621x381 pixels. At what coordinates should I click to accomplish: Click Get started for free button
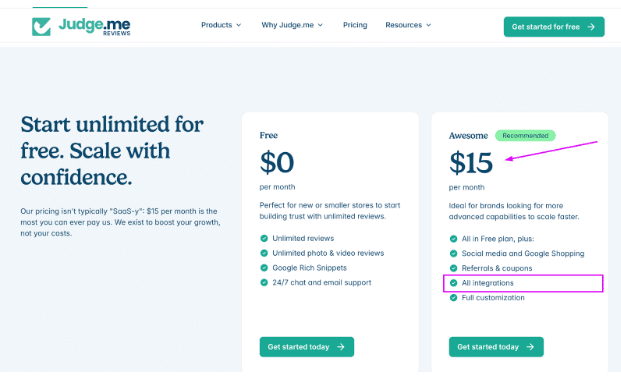click(x=554, y=27)
